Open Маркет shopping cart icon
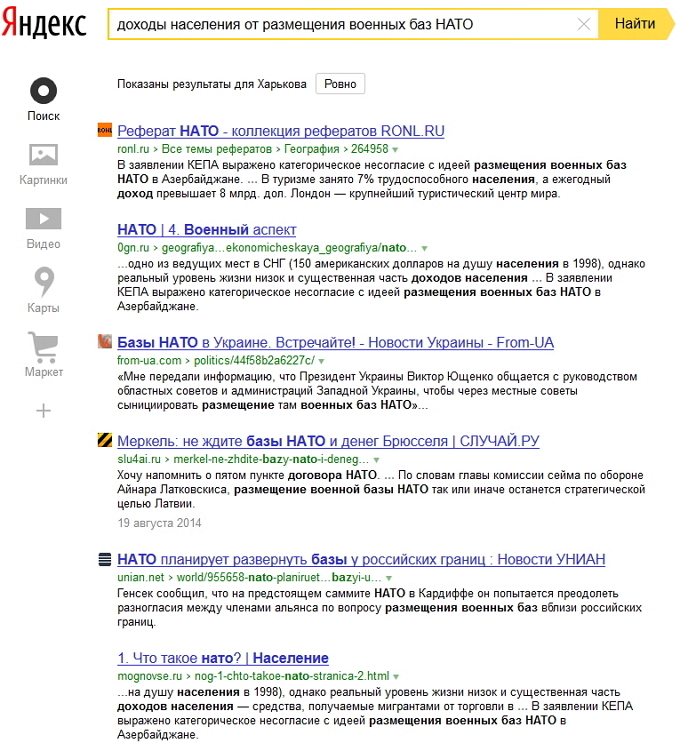 point(44,347)
